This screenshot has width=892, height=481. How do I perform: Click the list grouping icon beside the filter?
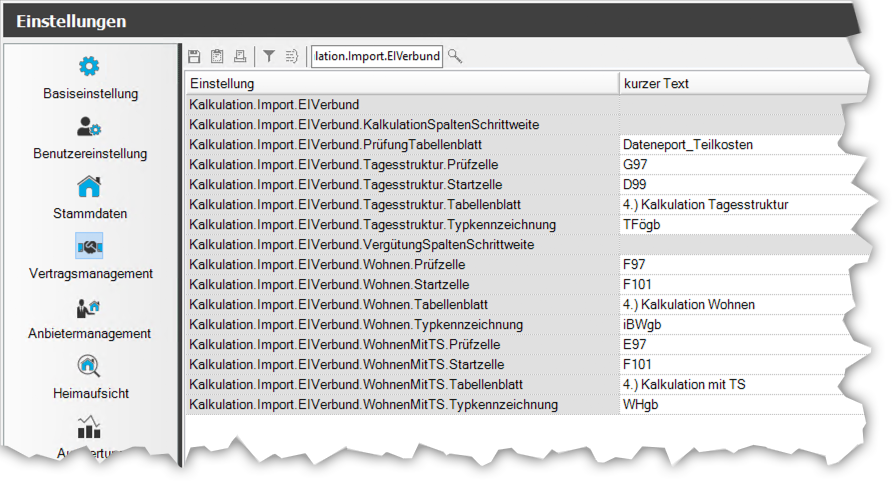[292, 56]
